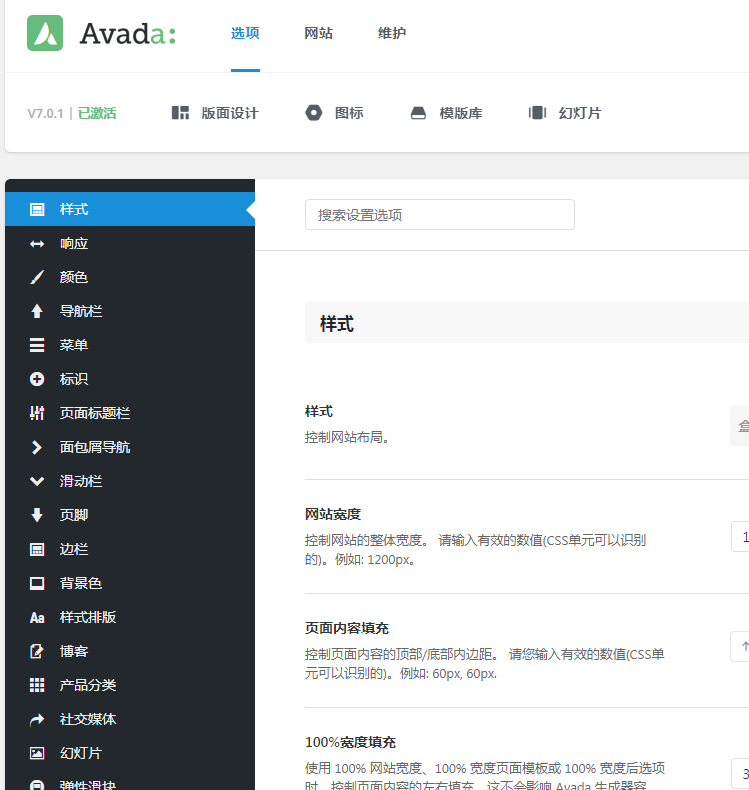Click the 幻灯片 slider icon in top bar

coord(537,113)
